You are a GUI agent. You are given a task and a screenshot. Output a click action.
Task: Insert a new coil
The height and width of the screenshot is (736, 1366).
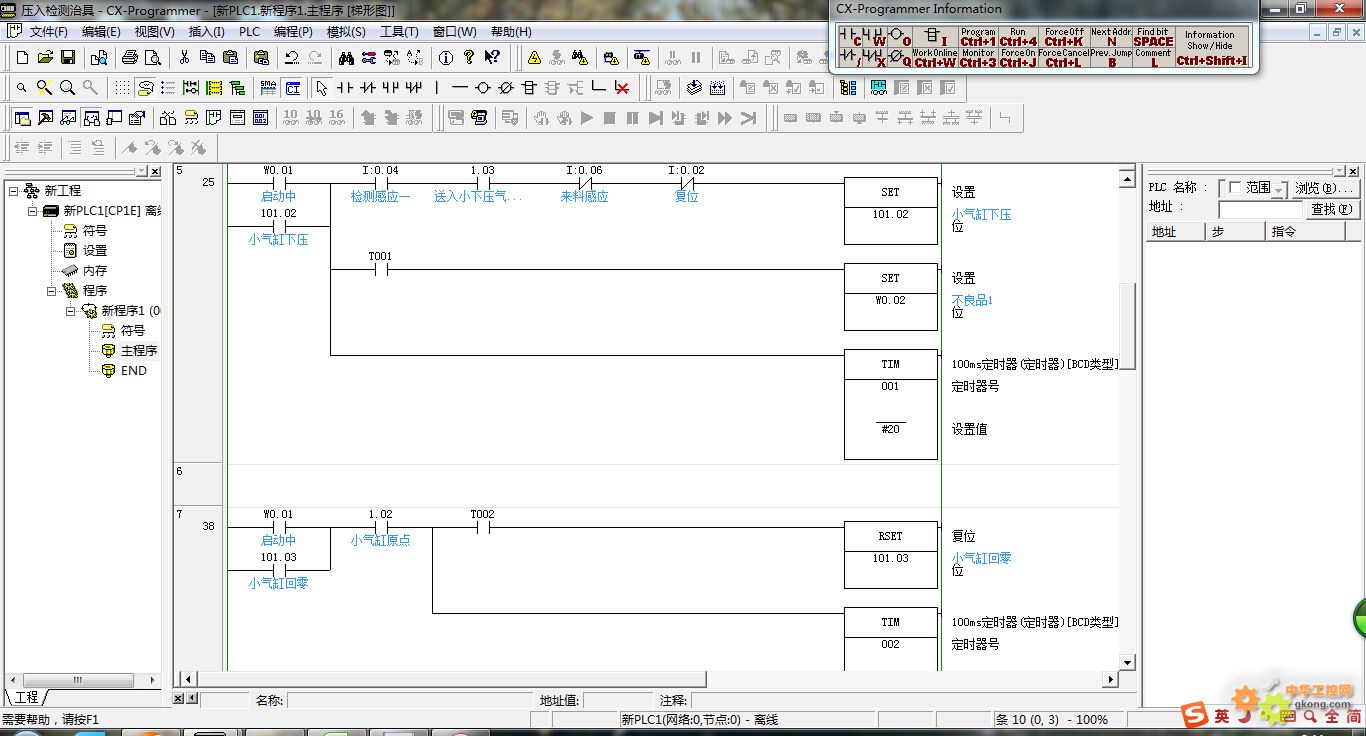point(483,88)
